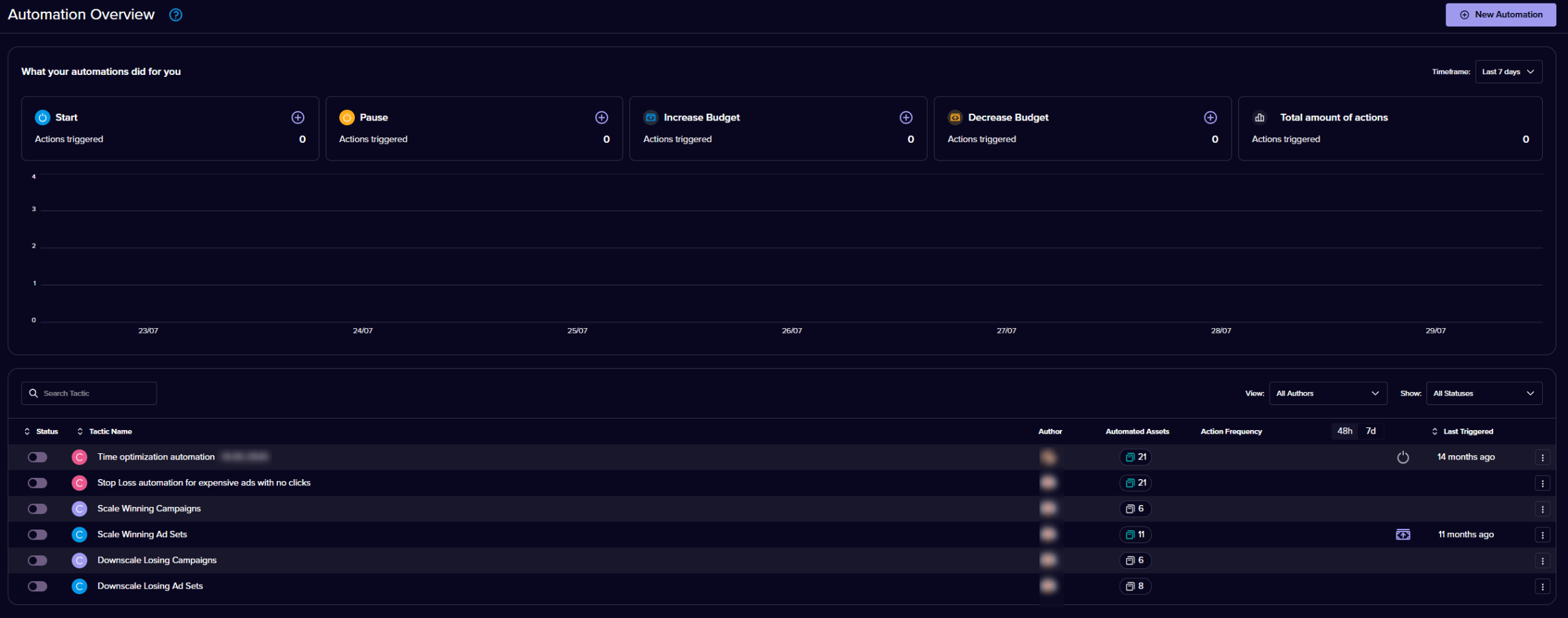This screenshot has width=1568, height=618.
Task: Toggle Scale Winning Campaigns status switch
Action: pos(37,509)
